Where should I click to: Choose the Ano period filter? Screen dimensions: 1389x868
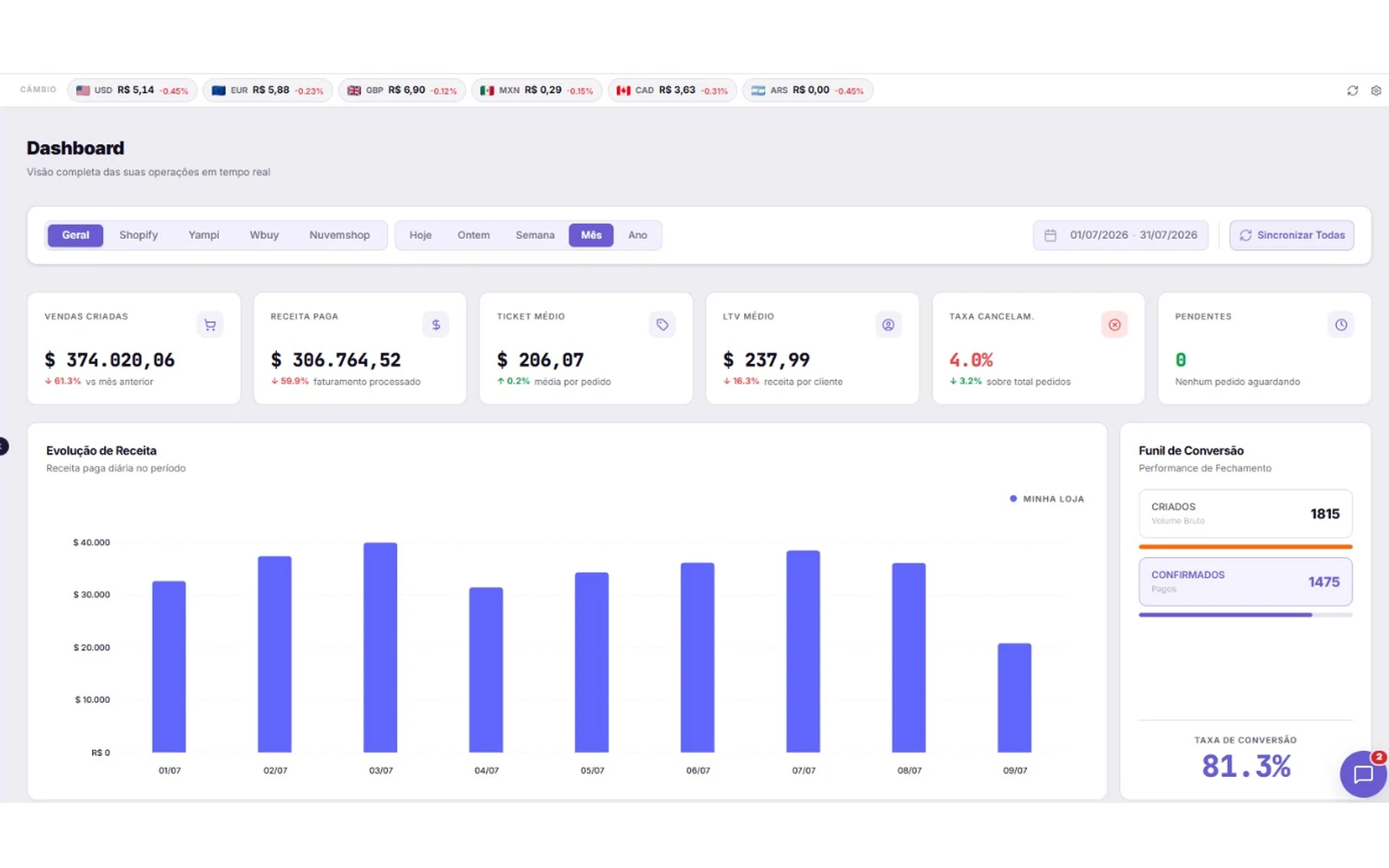[637, 235]
